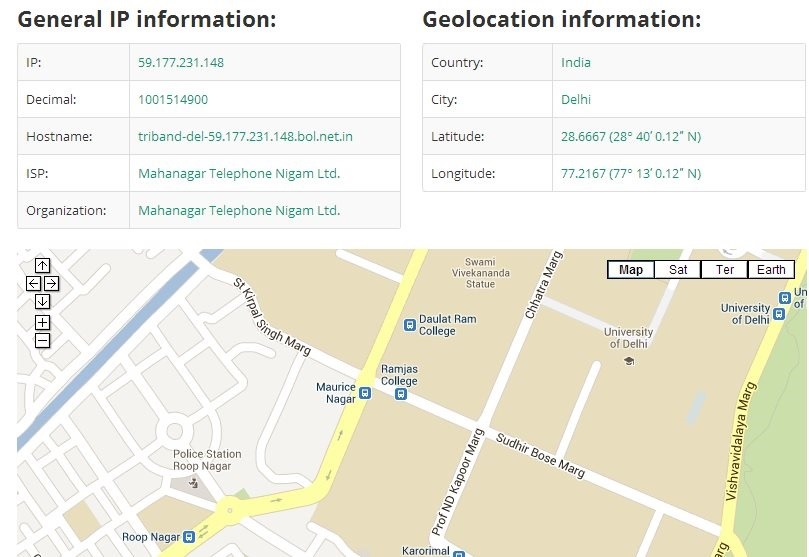Pan the map left with the arrow
Image resolution: width=809 pixels, height=557 pixels.
[x=34, y=283]
